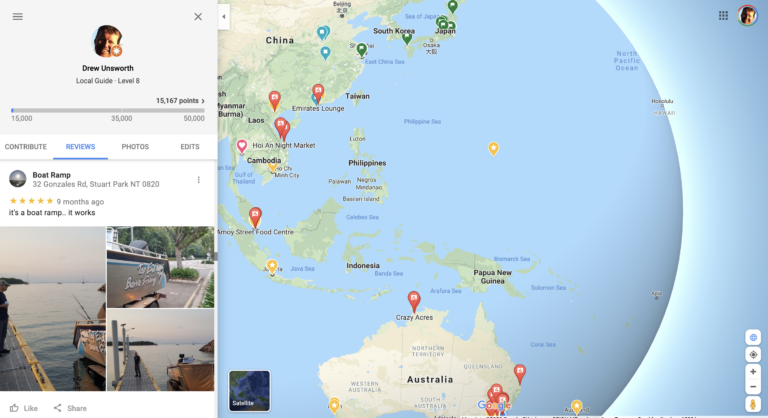This screenshot has width=768, height=418.
Task: Show your location with the crosshair icon
Action: (x=753, y=354)
